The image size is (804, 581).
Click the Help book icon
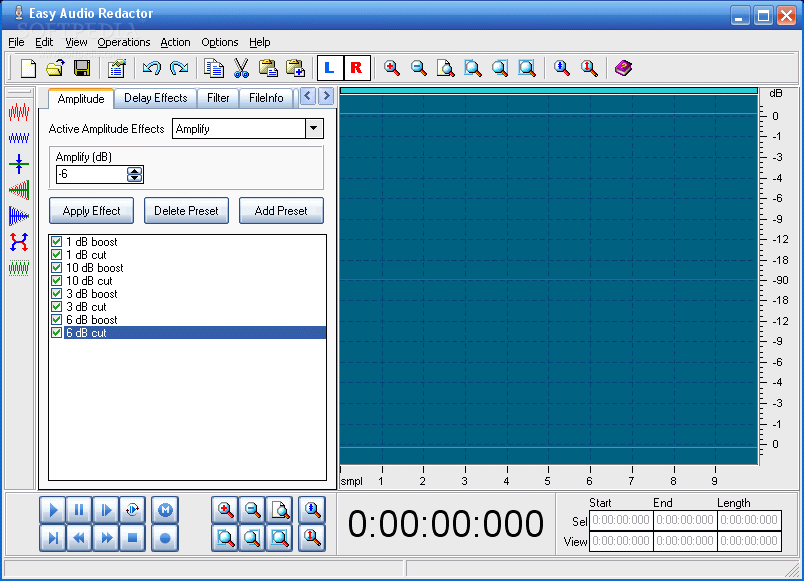coord(623,68)
